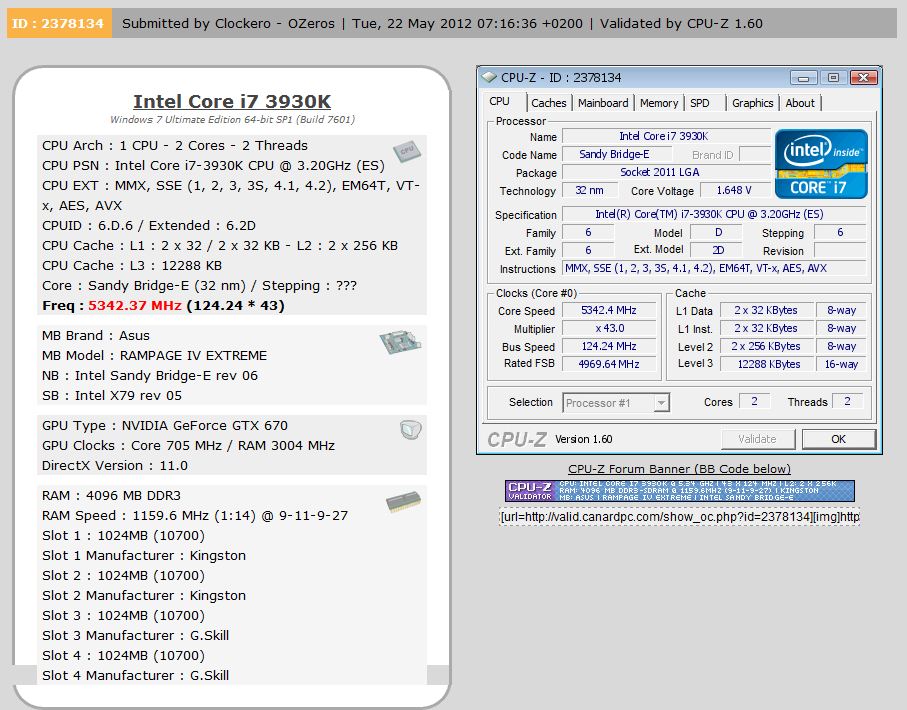Click the CPU chip icon in CPU section
This screenshot has height=710, width=907.
coord(407,150)
